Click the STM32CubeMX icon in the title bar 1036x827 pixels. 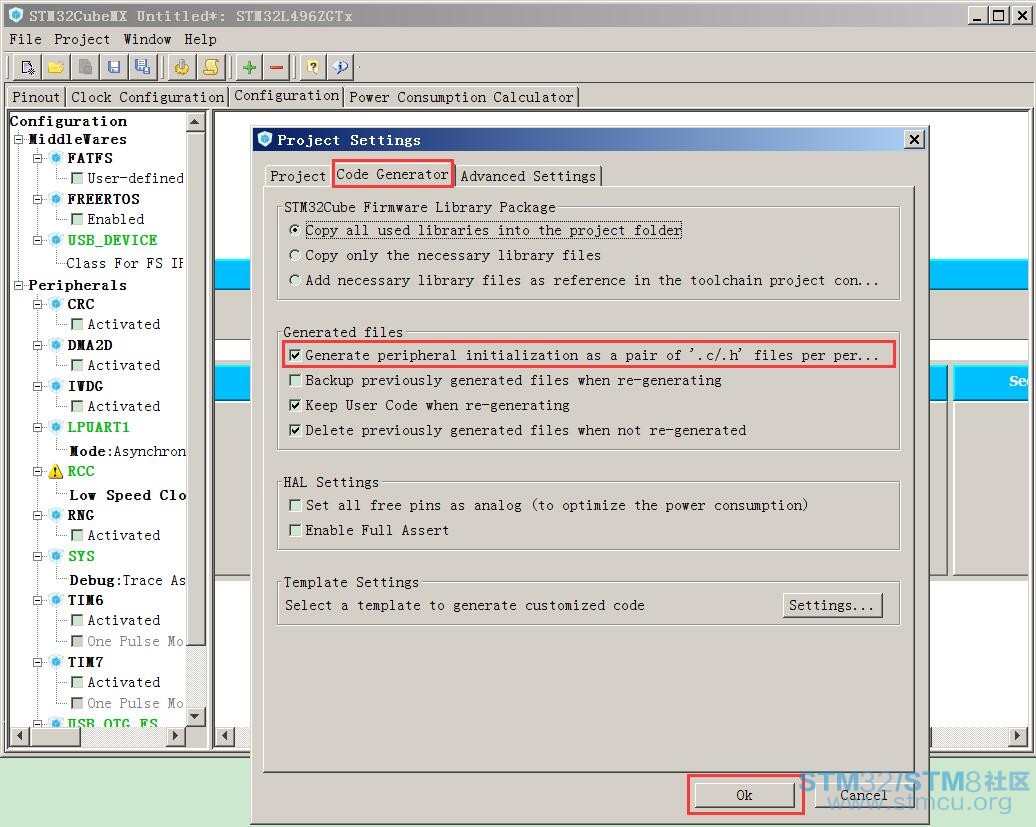(16, 15)
